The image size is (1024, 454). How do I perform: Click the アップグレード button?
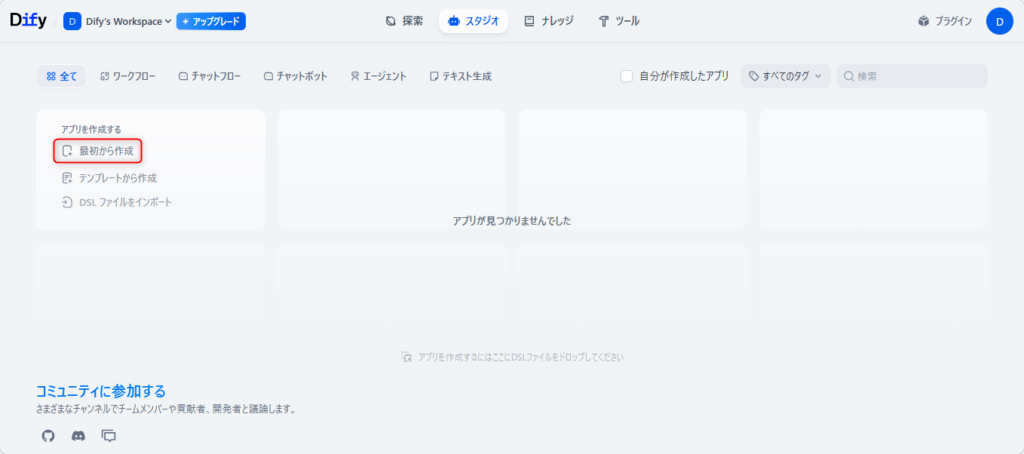(x=211, y=21)
